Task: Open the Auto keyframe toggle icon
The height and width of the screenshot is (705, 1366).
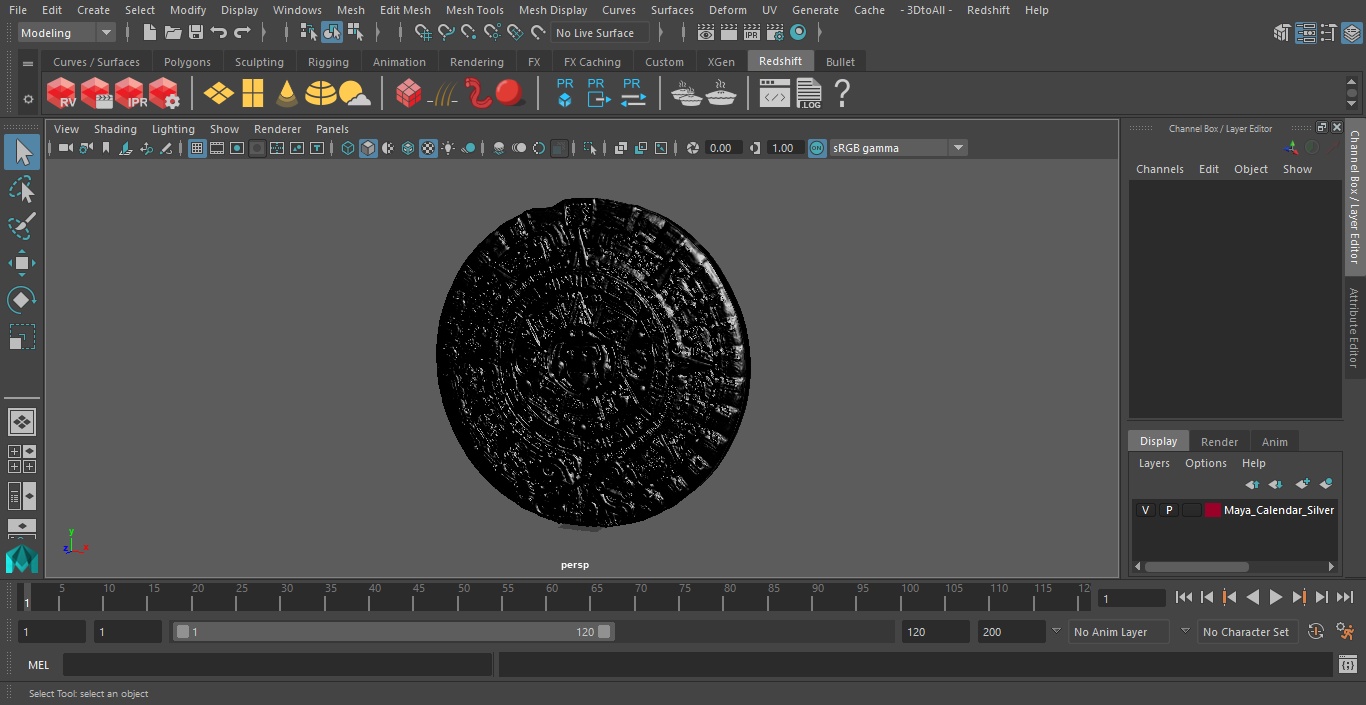Action: 1316,632
